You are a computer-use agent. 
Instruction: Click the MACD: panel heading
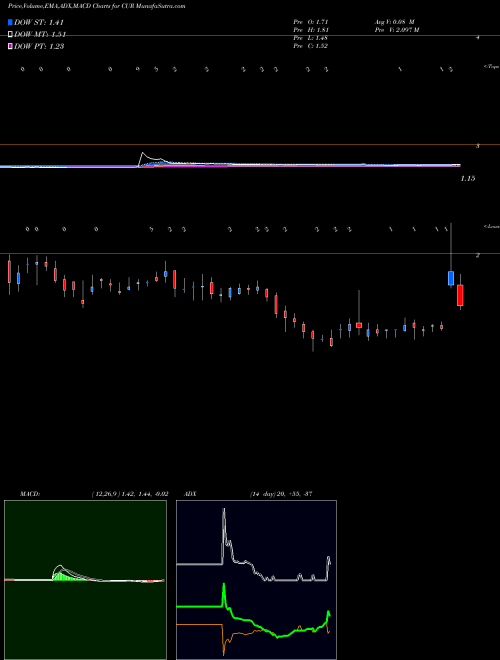(x=30, y=494)
